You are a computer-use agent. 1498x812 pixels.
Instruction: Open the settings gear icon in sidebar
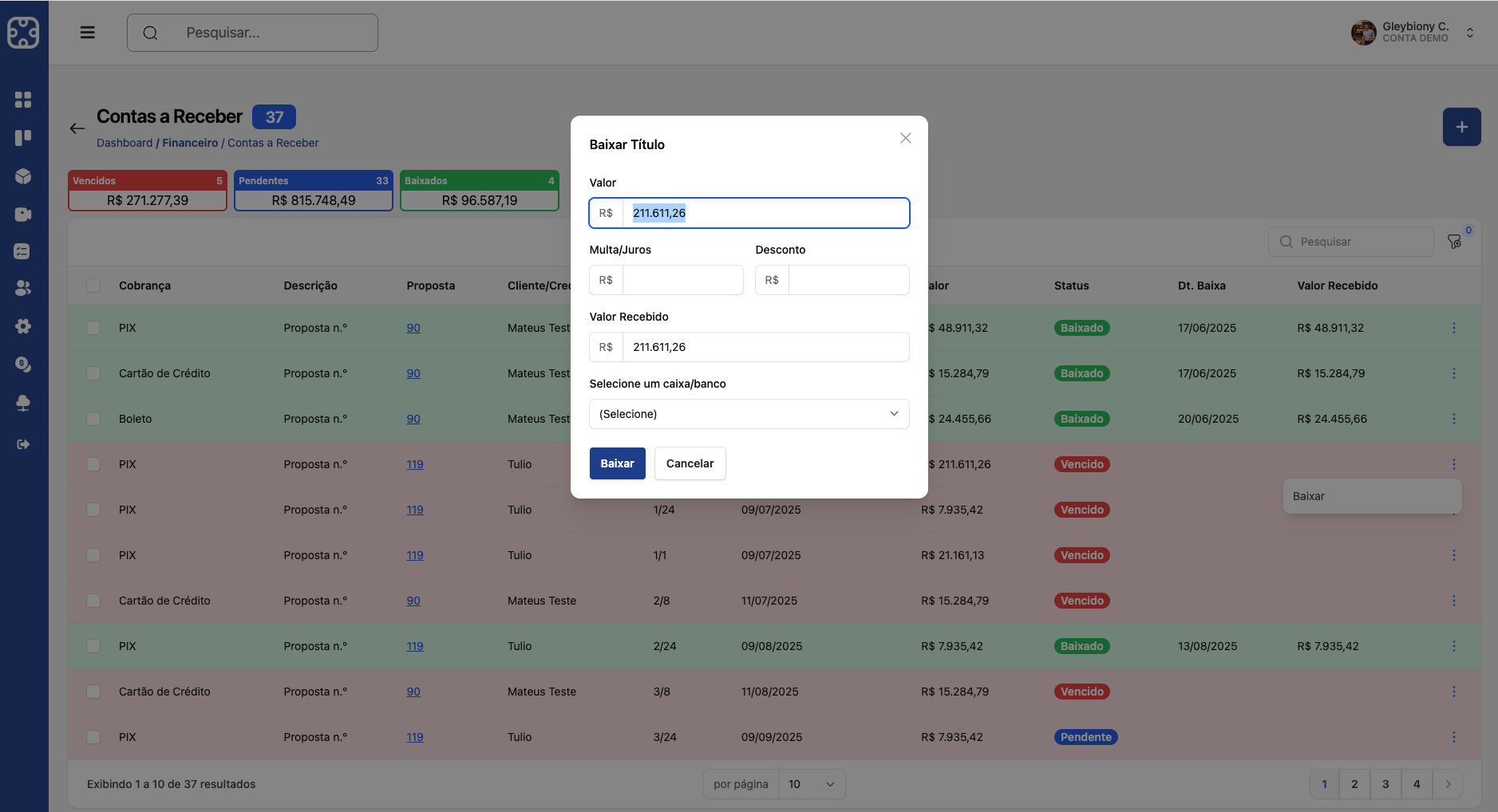23,326
